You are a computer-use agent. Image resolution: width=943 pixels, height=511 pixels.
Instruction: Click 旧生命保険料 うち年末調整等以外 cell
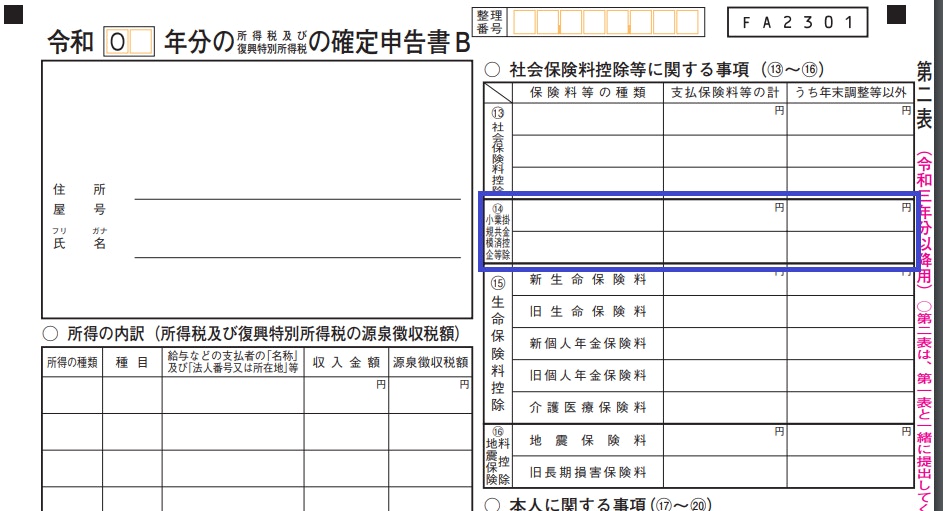(850, 311)
